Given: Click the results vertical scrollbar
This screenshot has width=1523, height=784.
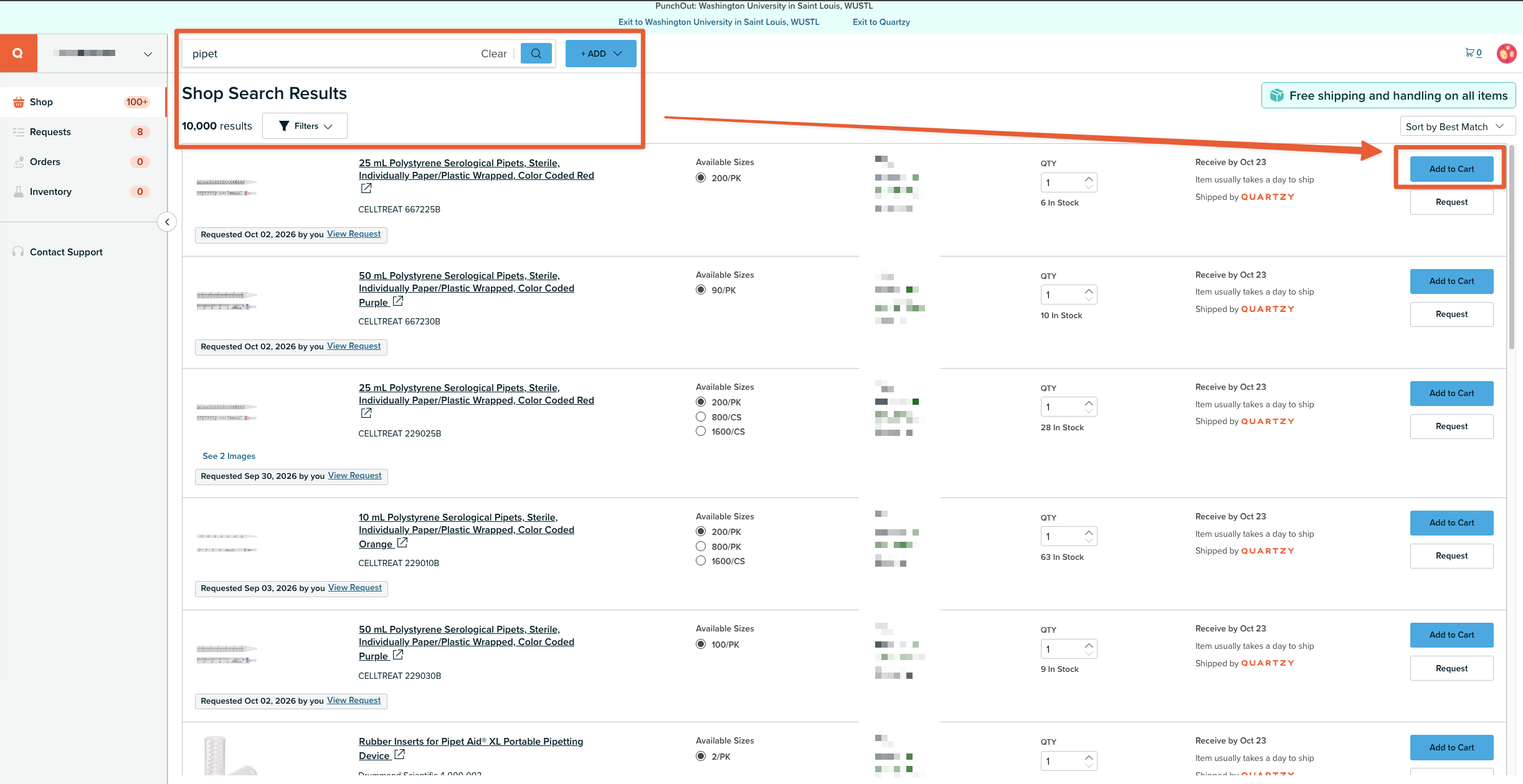Looking at the screenshot, I should point(1511,247).
